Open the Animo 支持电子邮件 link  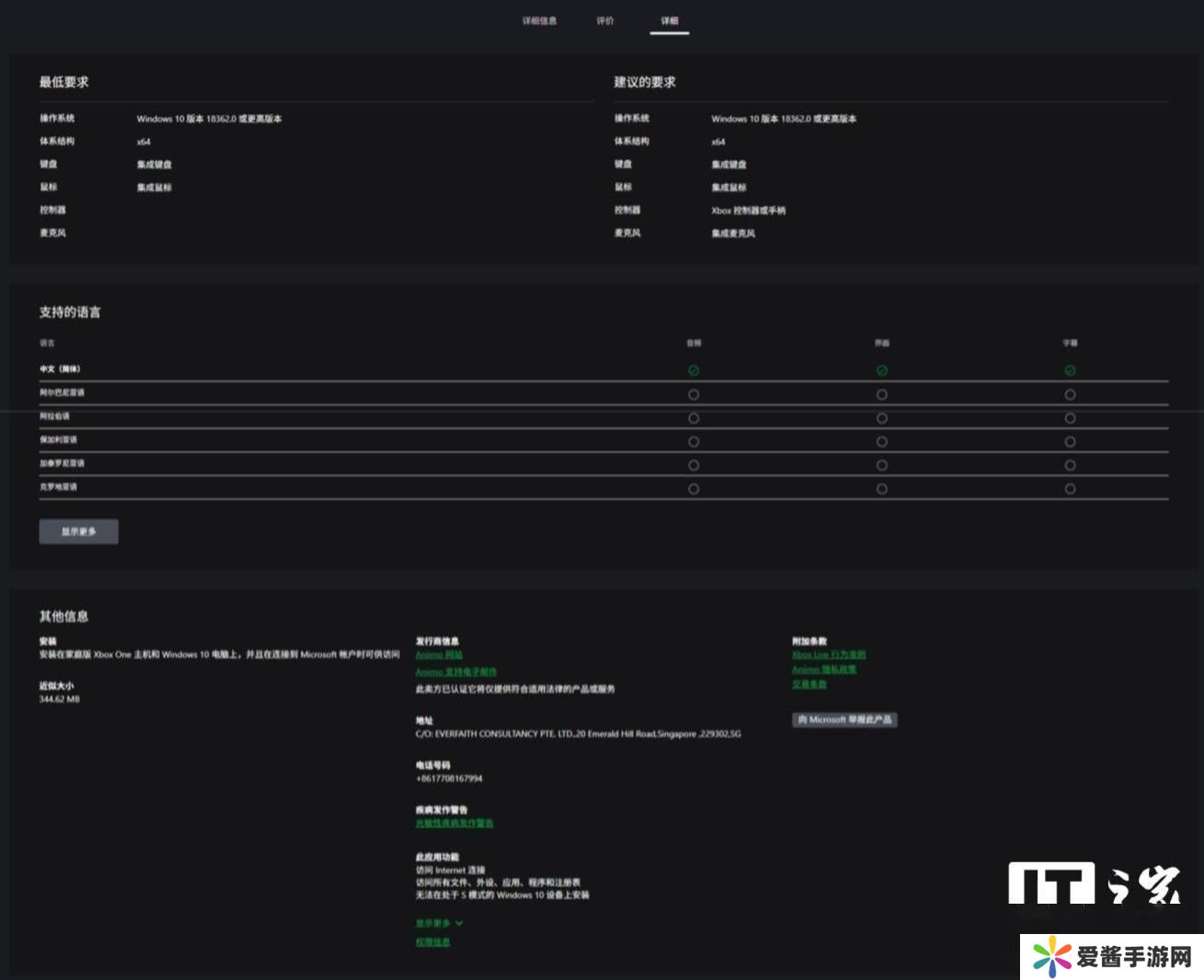click(456, 672)
